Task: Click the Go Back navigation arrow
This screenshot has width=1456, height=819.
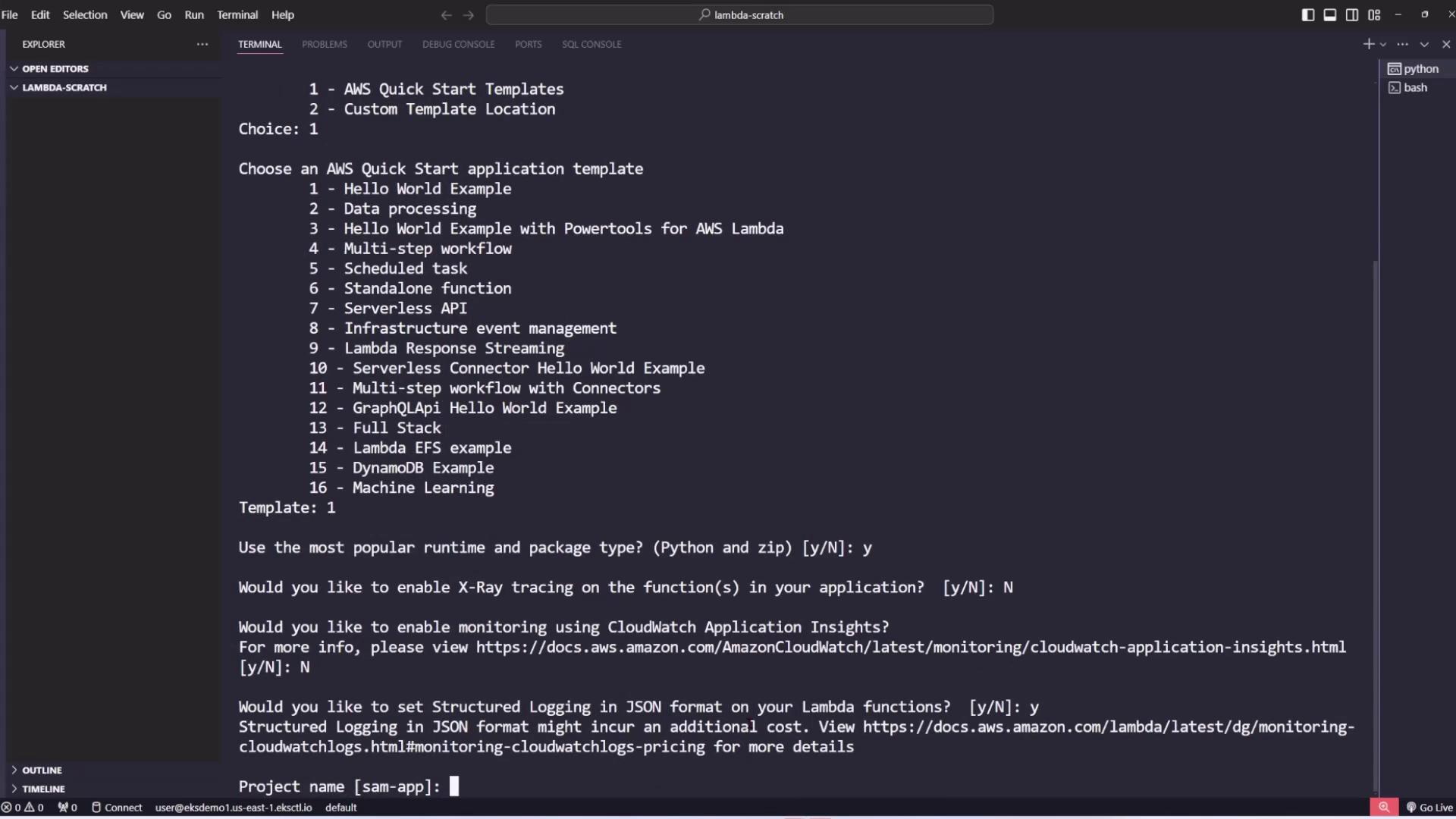Action: 446,14
